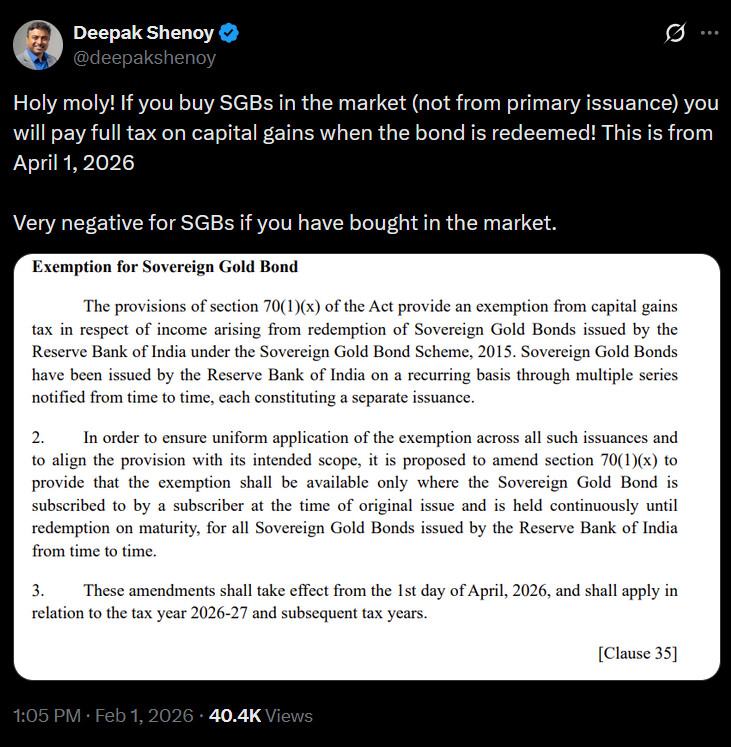Open the three-dot more options menu

click(x=709, y=33)
